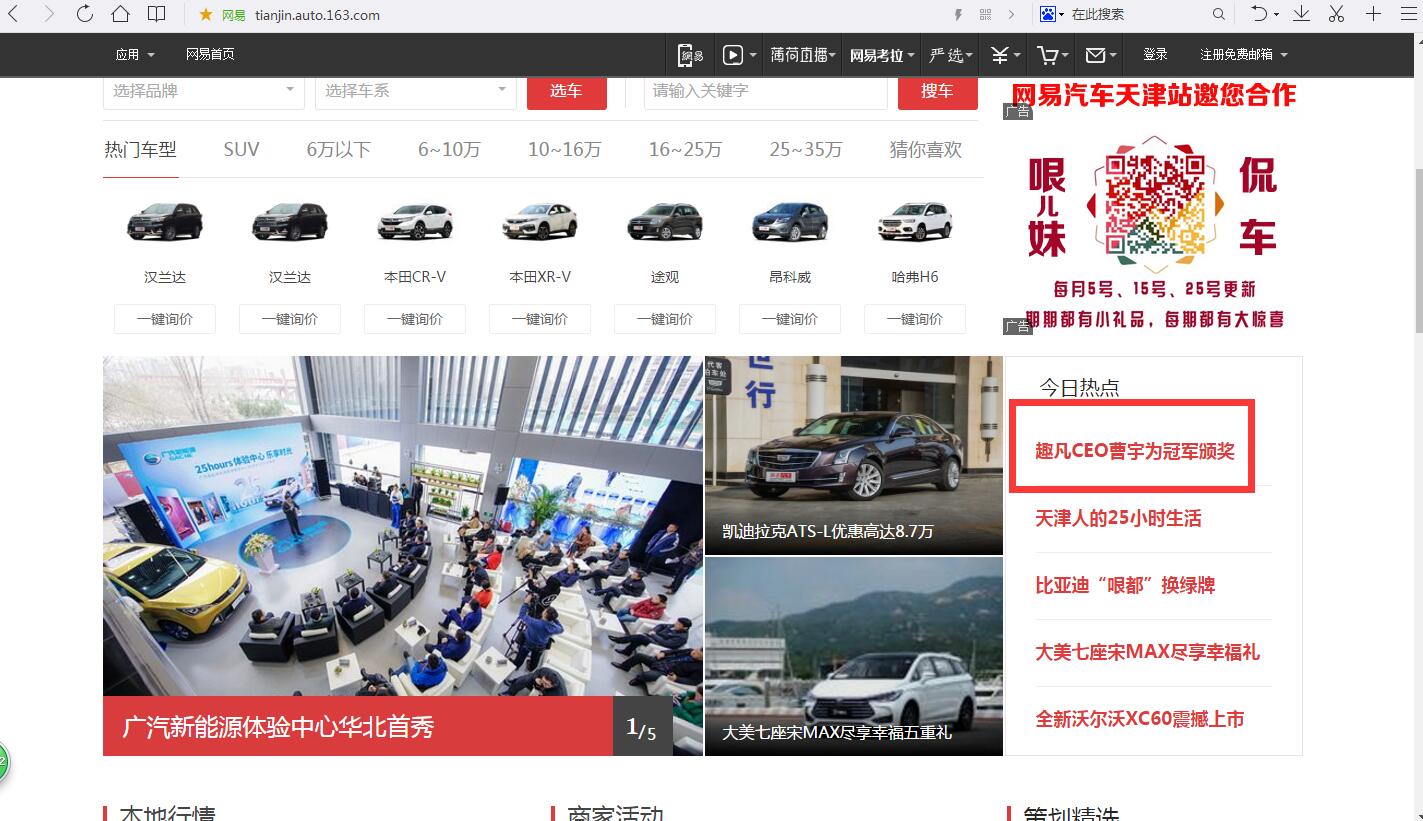1423x821 pixels.
Task: Open headline 比亚迪“哏都”换绿牌
Action: click(1125, 585)
